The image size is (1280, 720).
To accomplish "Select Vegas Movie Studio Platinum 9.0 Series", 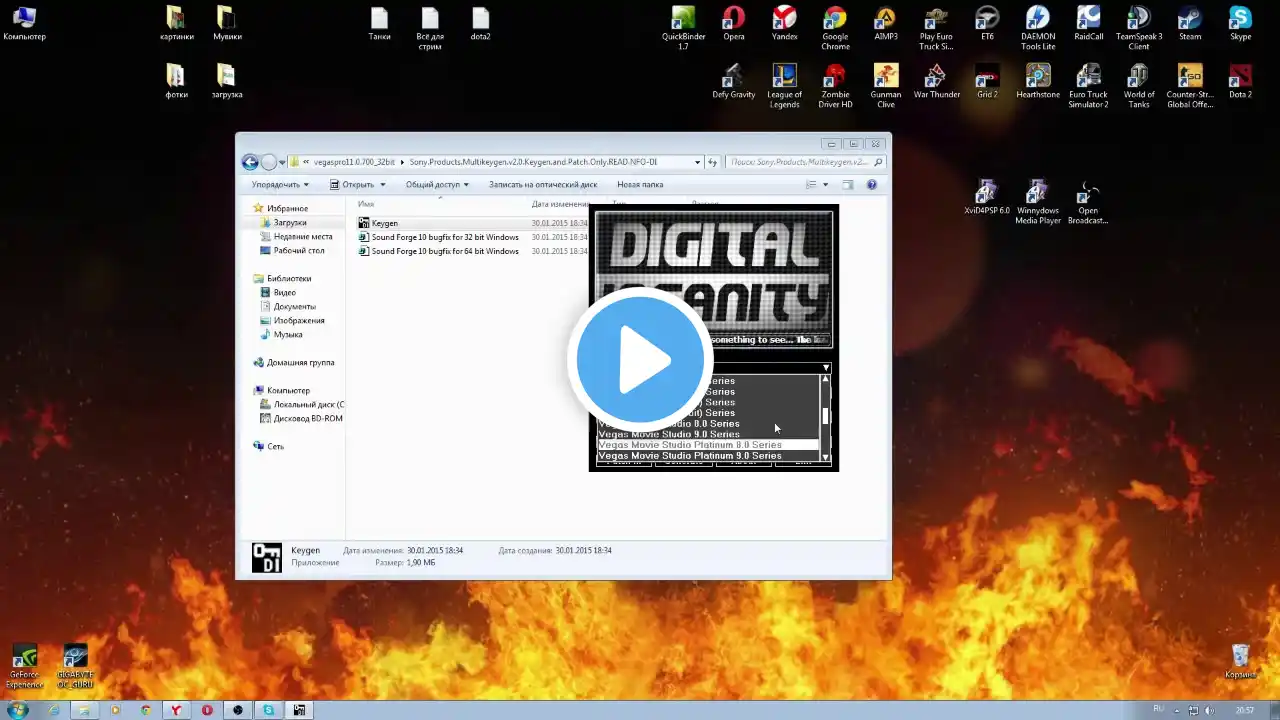I will coord(690,456).
